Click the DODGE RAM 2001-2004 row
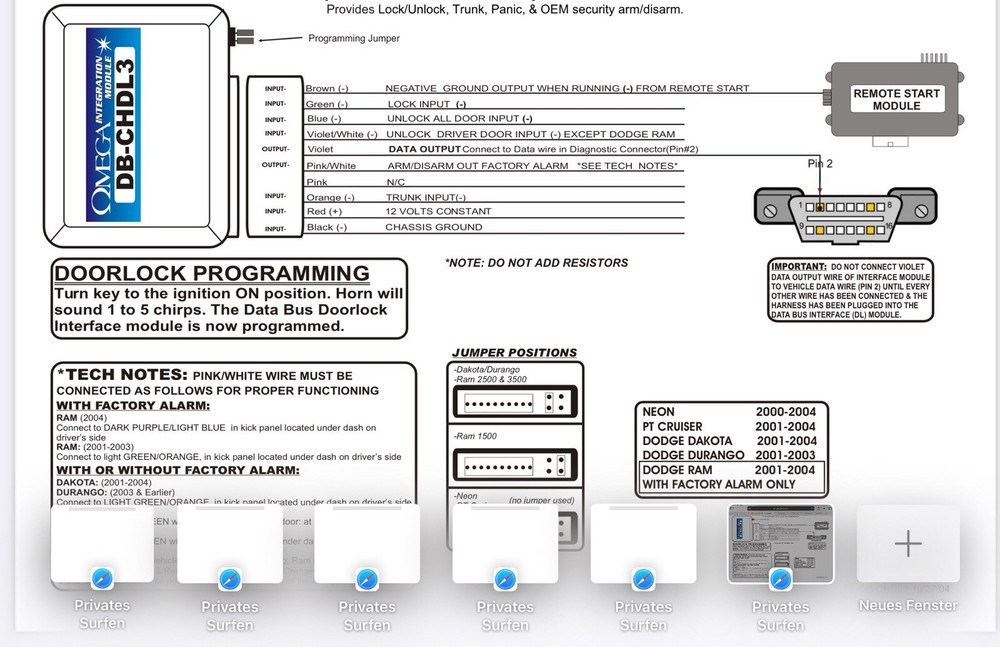1000x647 pixels. pyautogui.click(x=729, y=470)
